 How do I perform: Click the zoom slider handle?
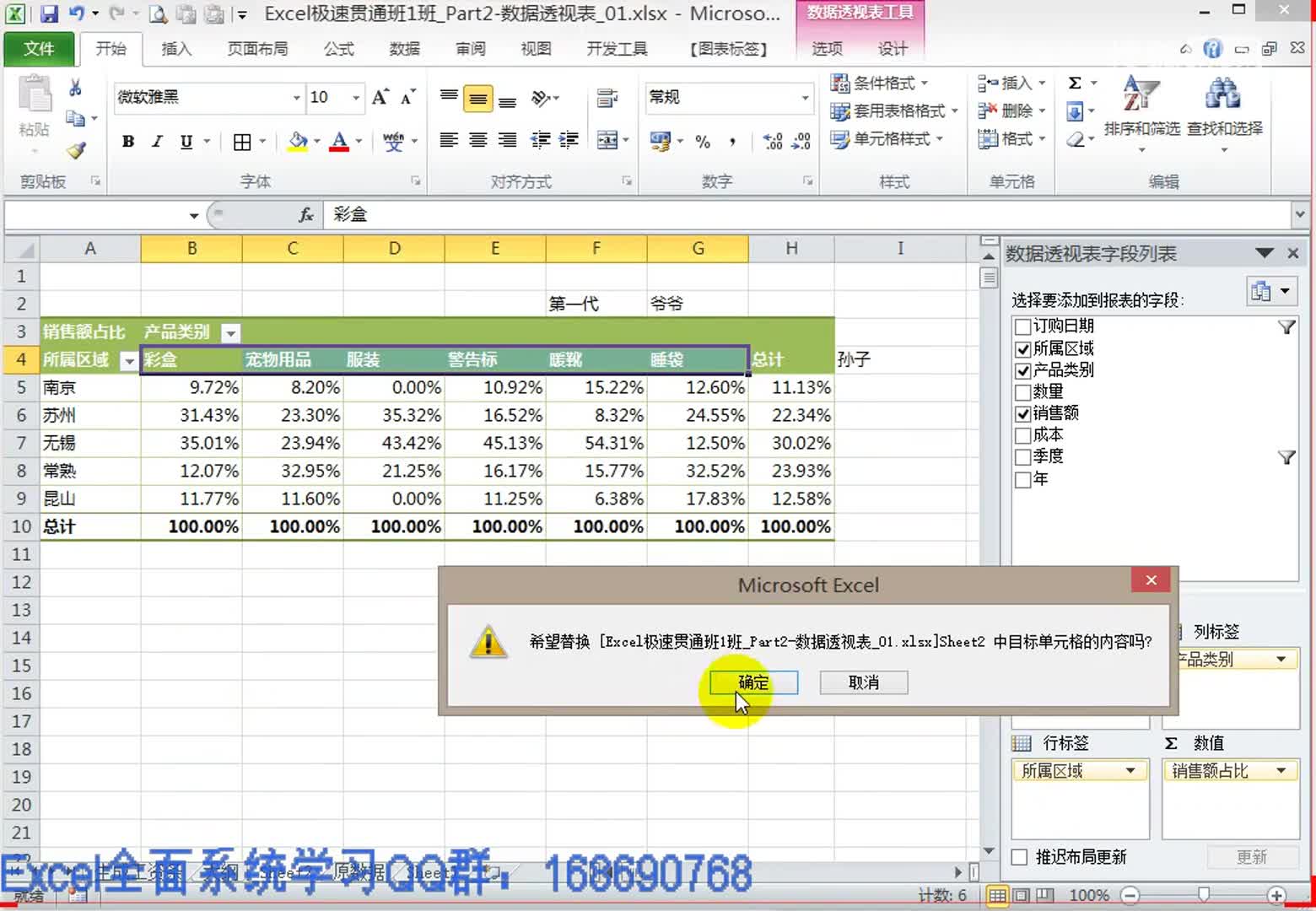coord(1204,895)
